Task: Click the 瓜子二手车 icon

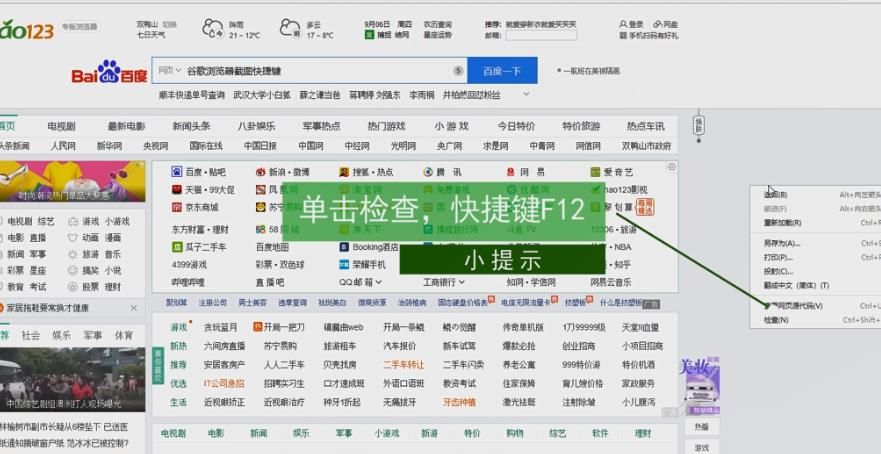Action: [177, 247]
